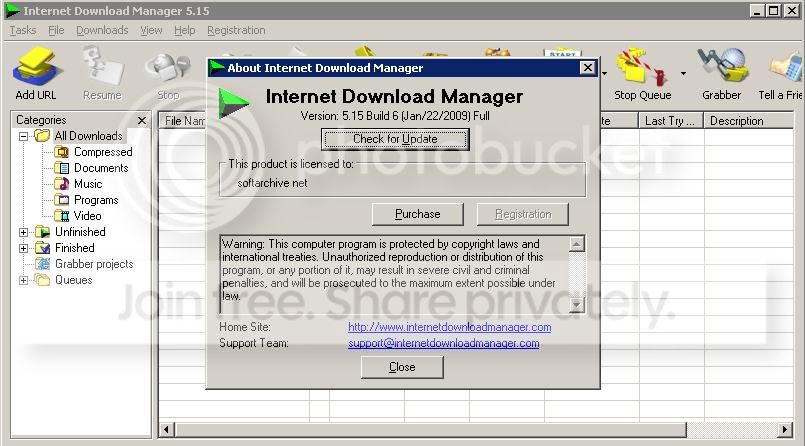Select the Finished folder
805x446 pixels.
coord(74,248)
